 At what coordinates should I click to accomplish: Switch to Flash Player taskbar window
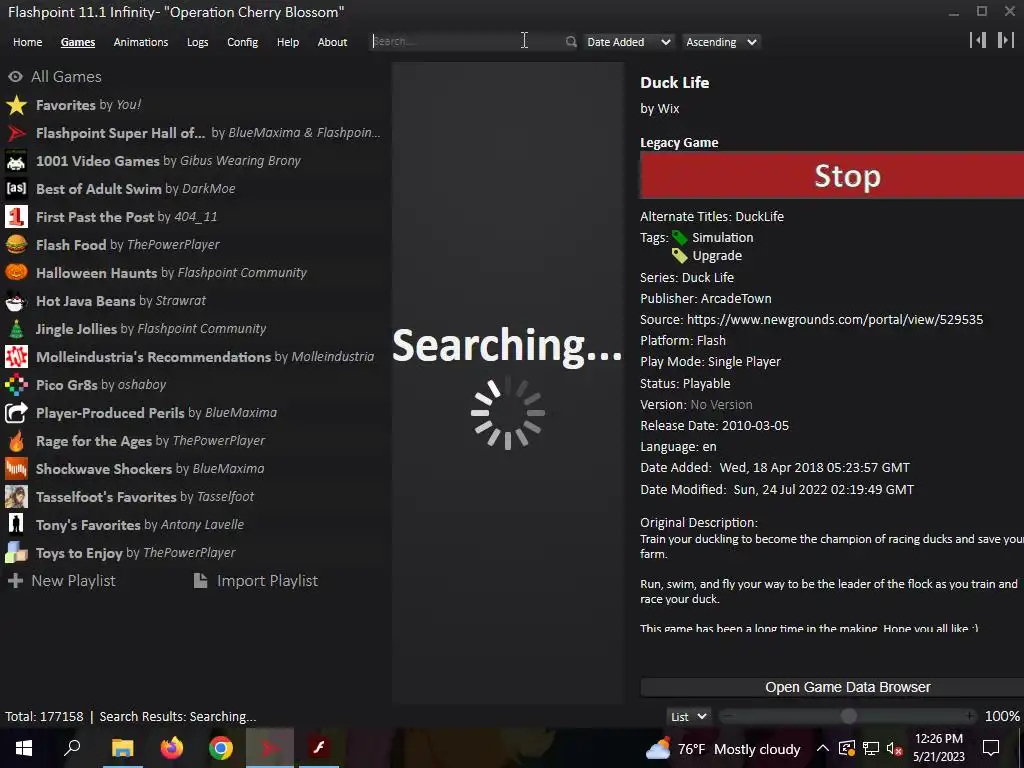pyautogui.click(x=319, y=748)
